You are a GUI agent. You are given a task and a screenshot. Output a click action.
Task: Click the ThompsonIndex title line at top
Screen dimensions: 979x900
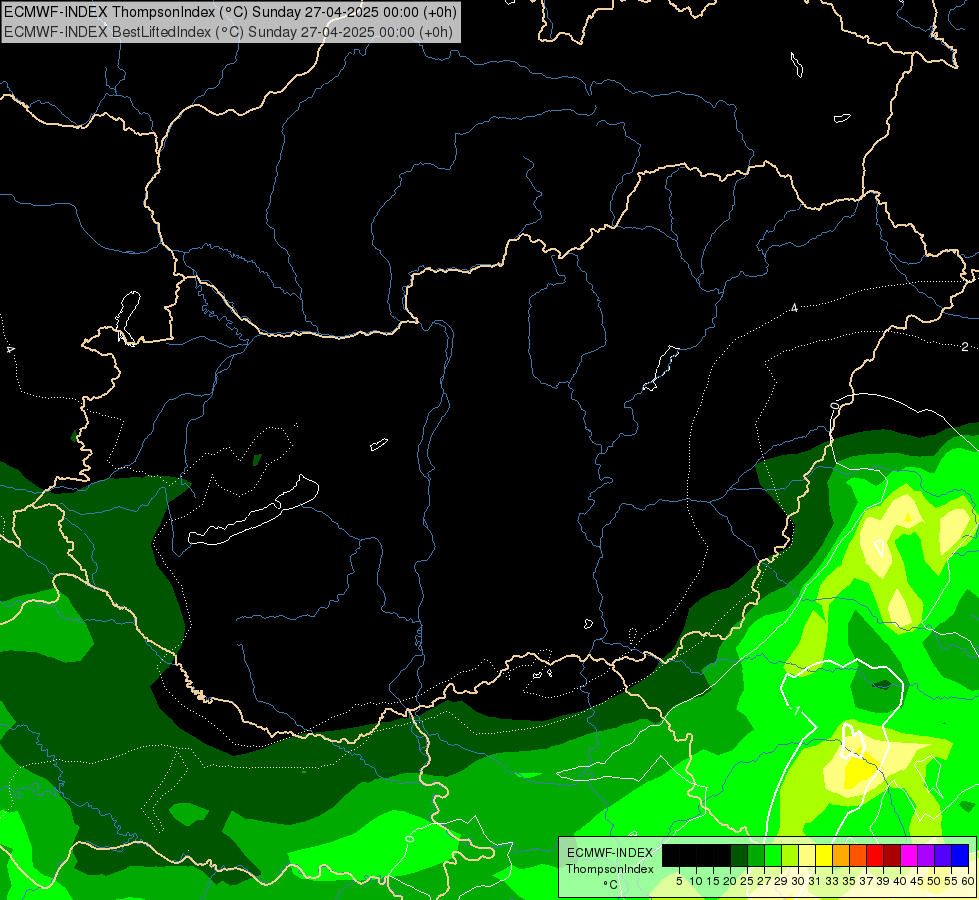230,11
